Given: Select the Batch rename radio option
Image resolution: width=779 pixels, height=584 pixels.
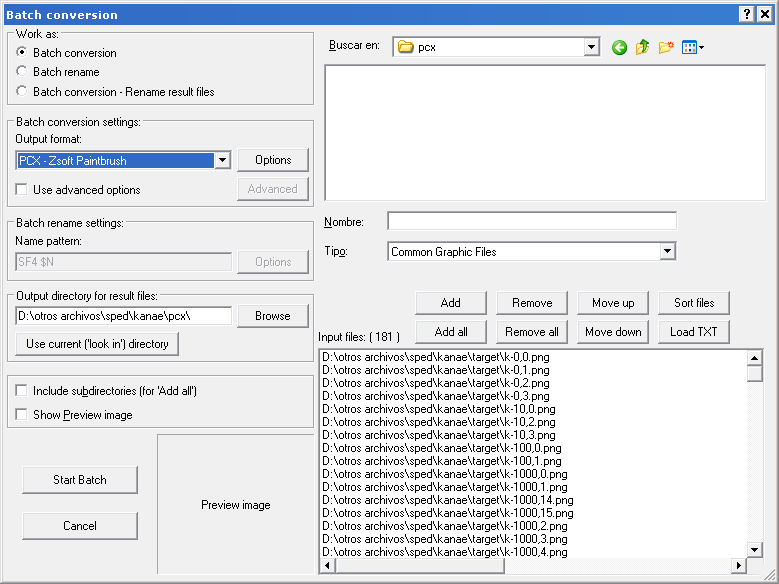Looking at the screenshot, I should [x=22, y=72].
